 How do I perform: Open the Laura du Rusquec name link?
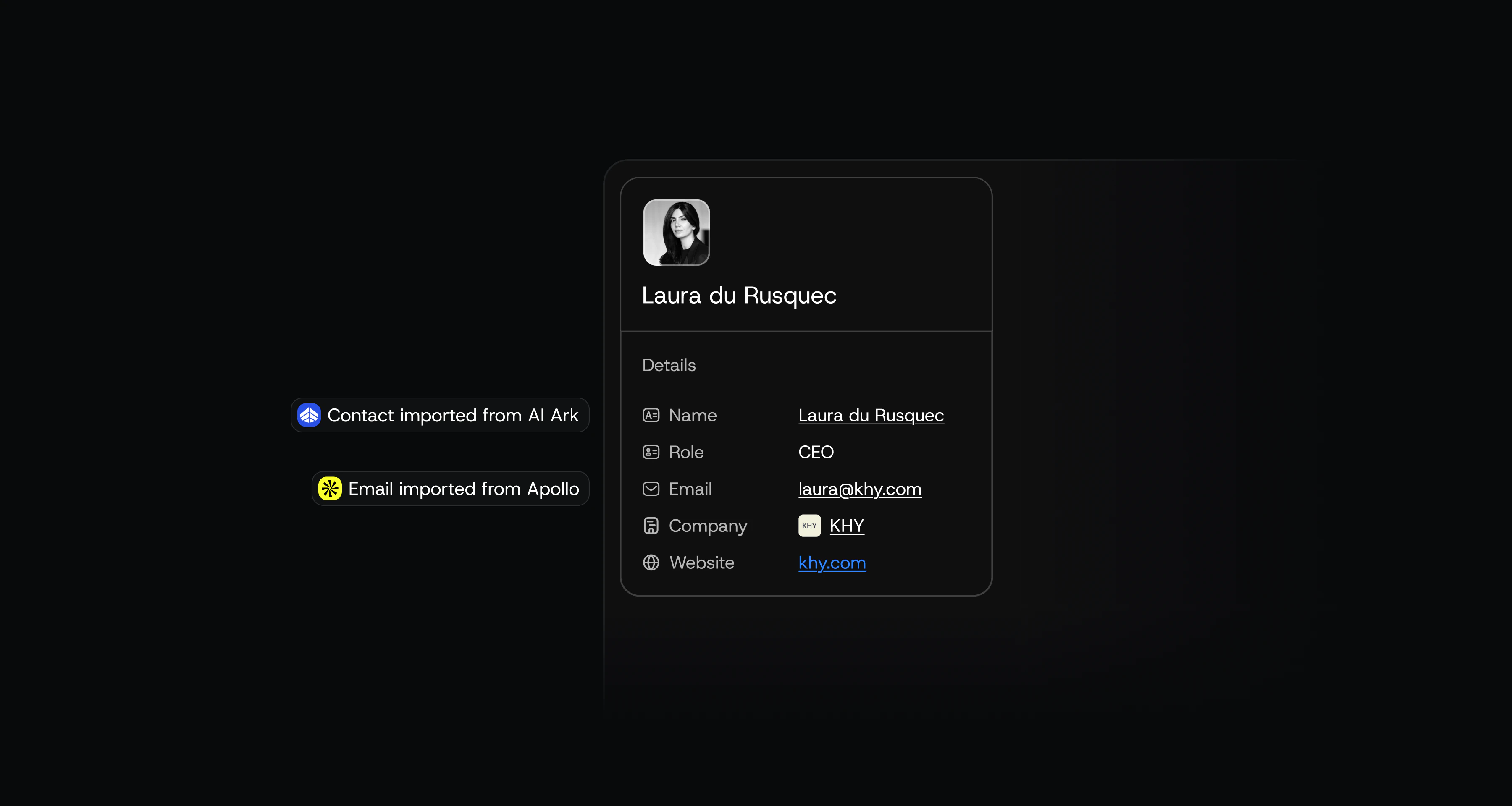(871, 415)
